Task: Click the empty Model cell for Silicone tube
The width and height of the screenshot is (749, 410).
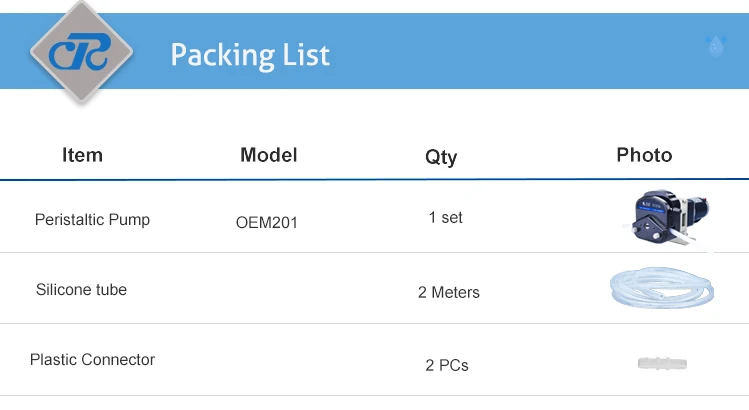Action: 268,290
